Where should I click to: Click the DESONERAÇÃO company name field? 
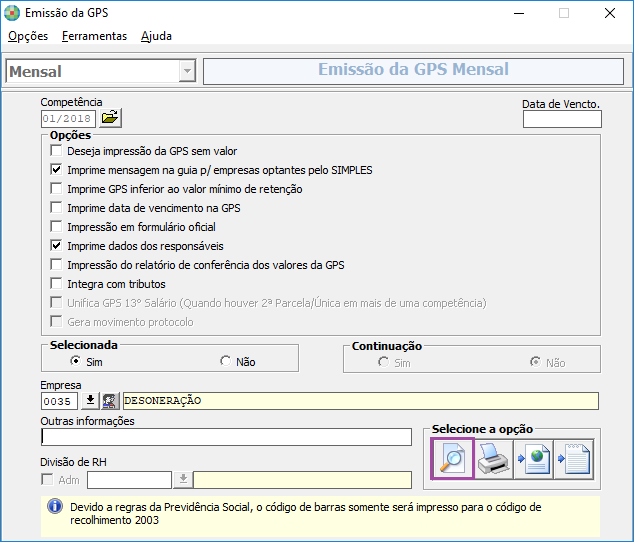(x=361, y=401)
